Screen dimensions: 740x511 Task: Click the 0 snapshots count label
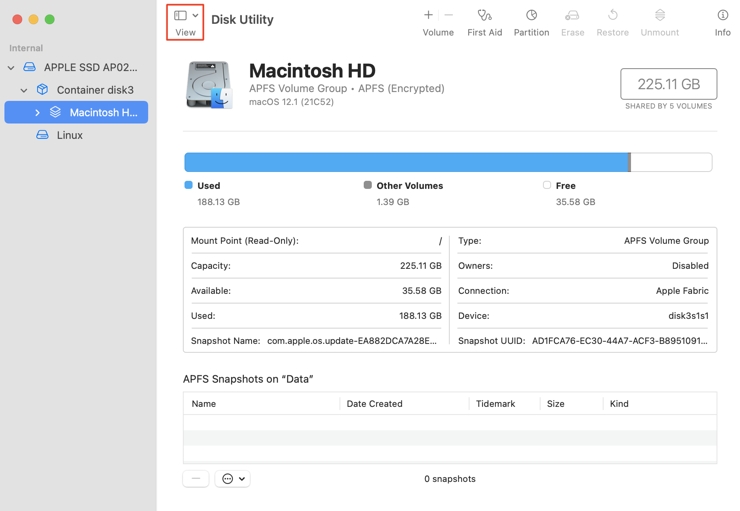coord(450,479)
